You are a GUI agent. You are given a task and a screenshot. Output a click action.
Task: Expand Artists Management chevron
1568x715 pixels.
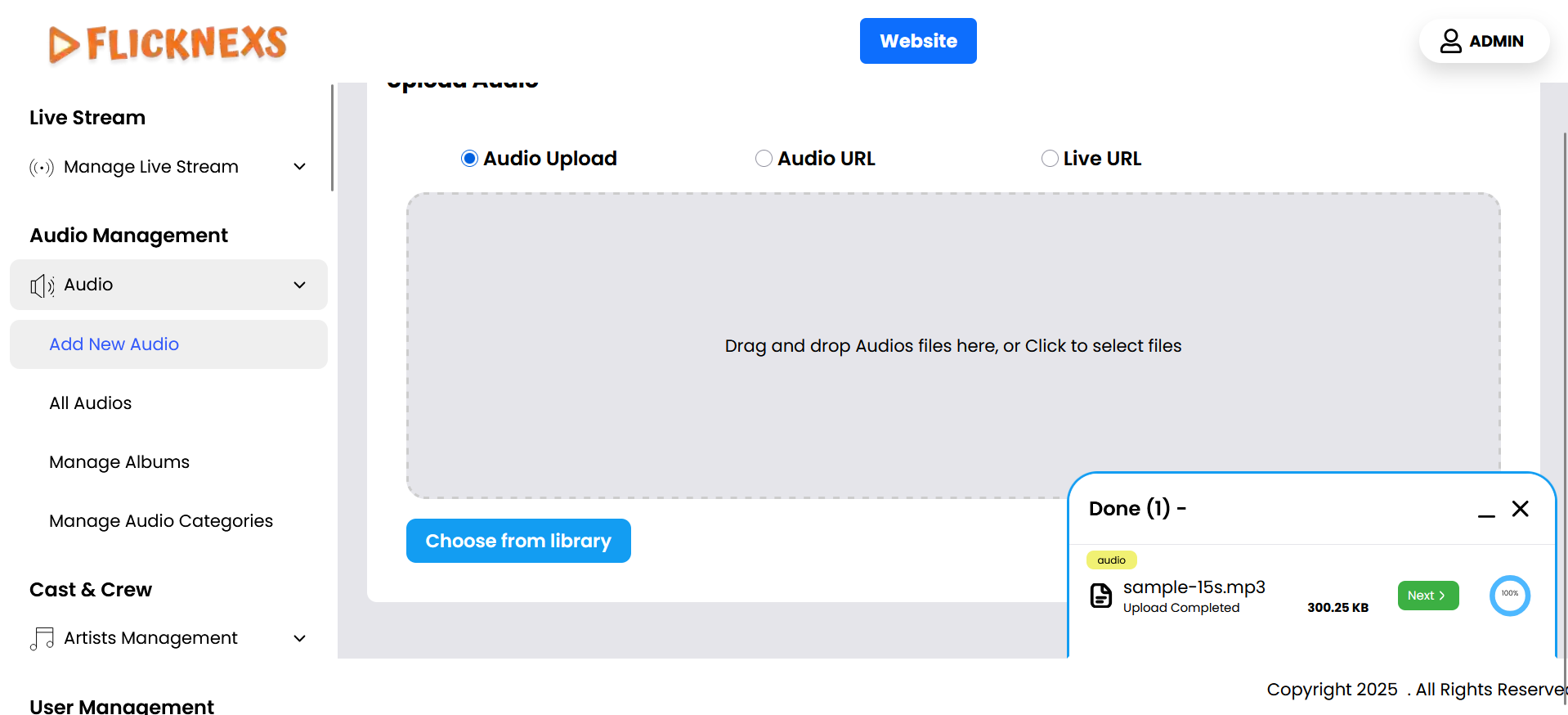tap(299, 638)
